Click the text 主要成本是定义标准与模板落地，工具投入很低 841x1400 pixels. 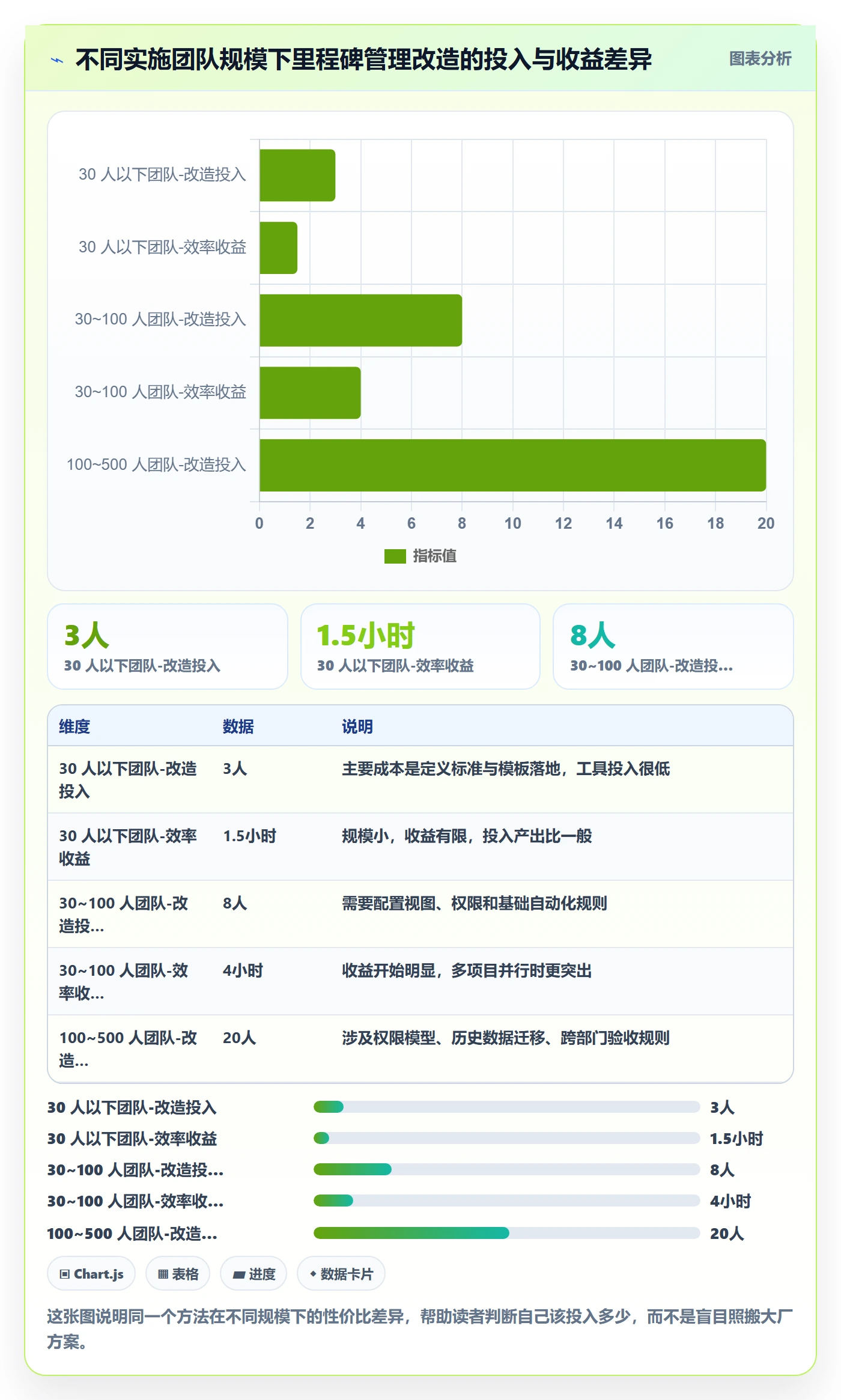pyautogui.click(x=506, y=769)
